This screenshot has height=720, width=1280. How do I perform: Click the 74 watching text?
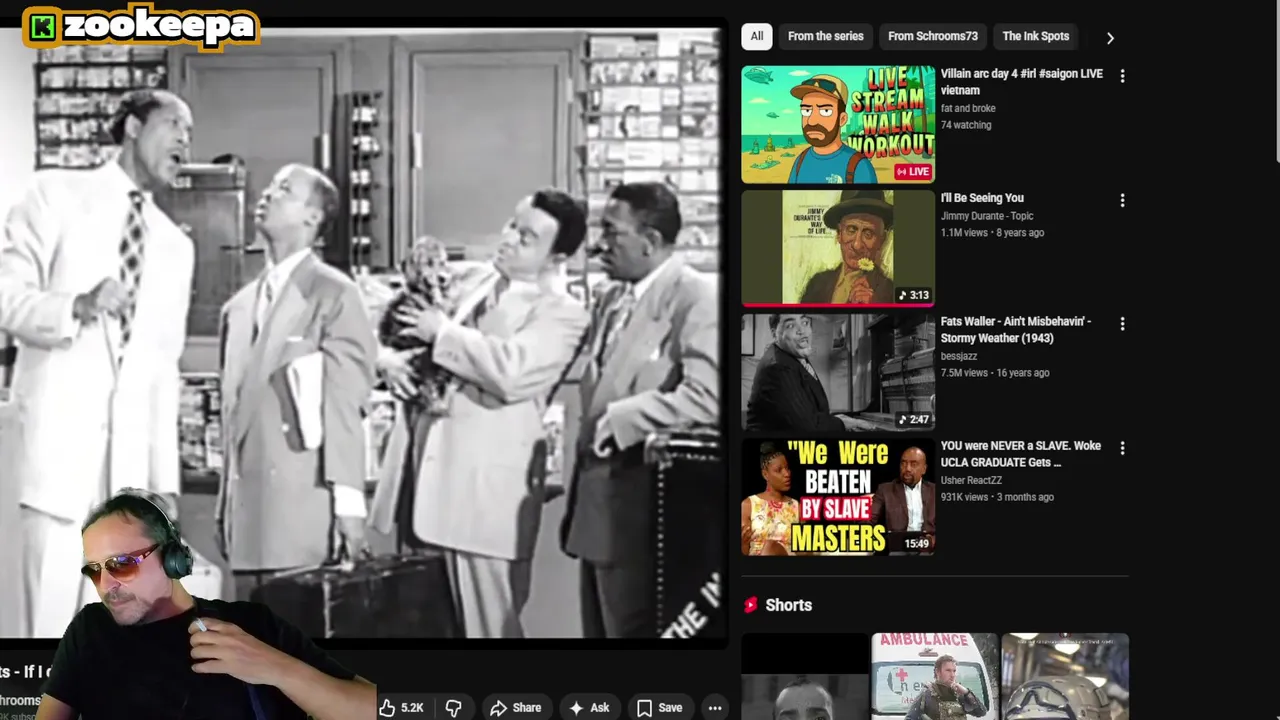(x=966, y=125)
